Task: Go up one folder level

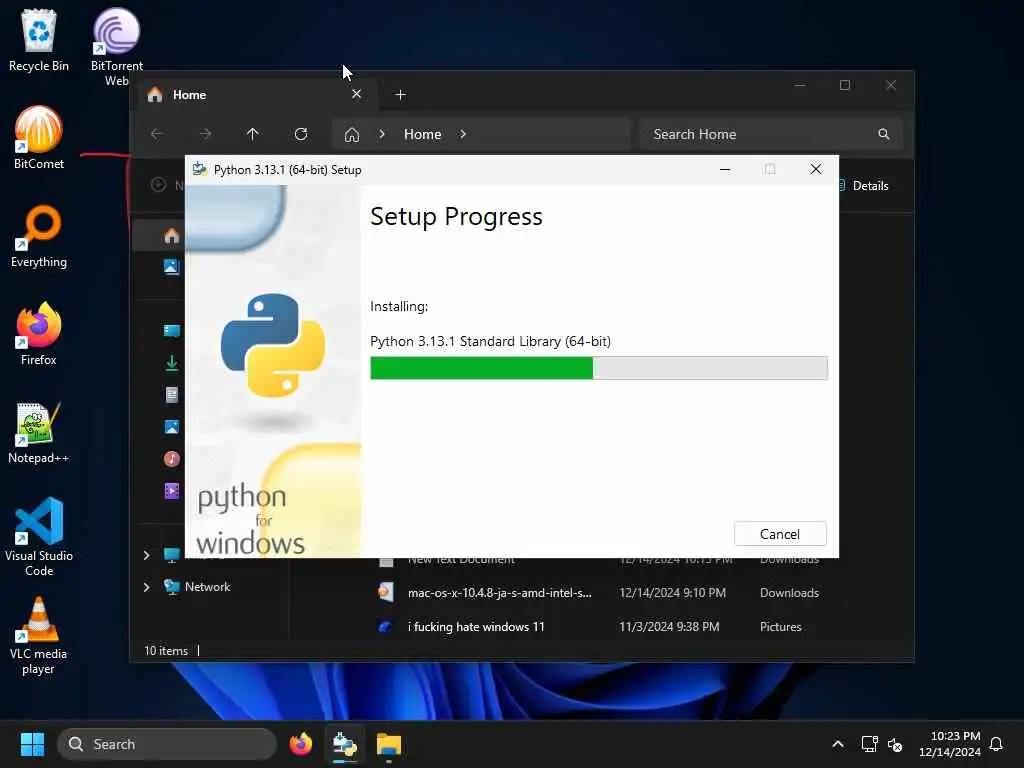Action: tap(253, 134)
